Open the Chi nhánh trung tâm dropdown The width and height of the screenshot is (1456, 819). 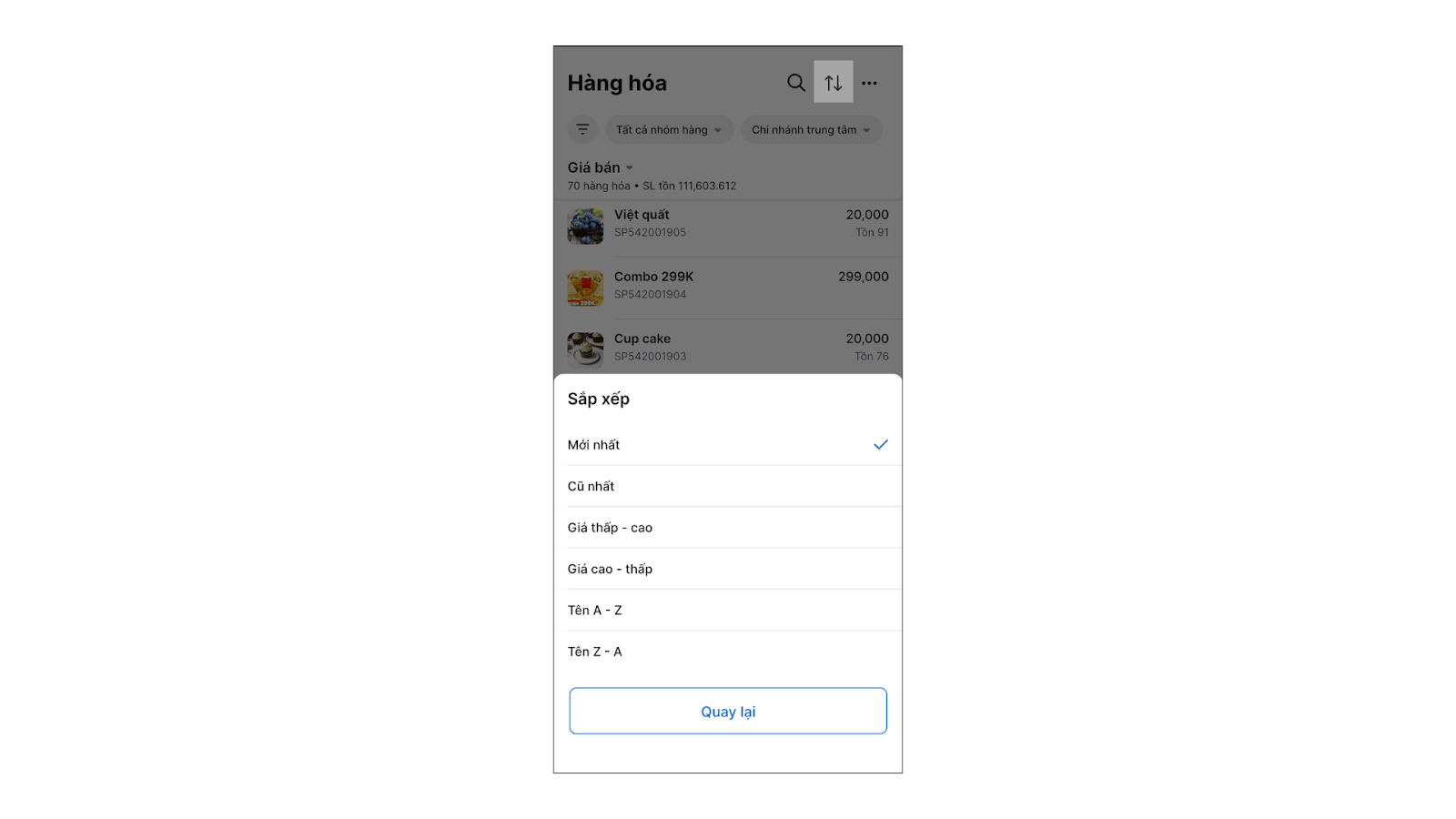[x=810, y=130]
